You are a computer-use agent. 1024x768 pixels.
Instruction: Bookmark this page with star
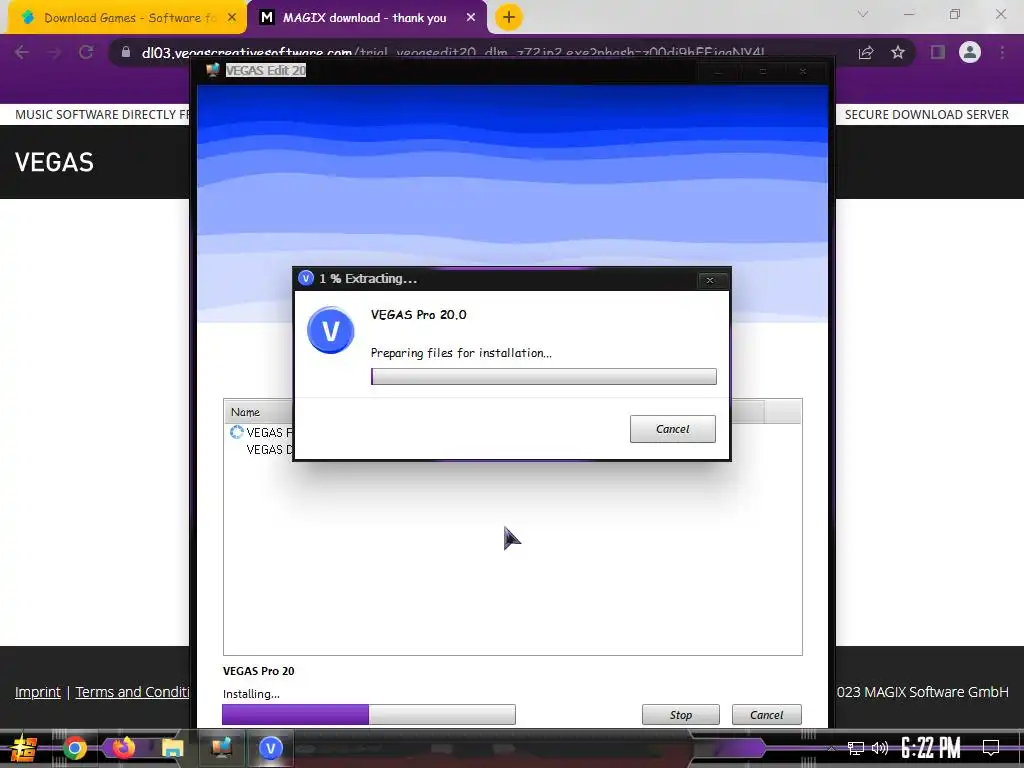click(x=898, y=52)
